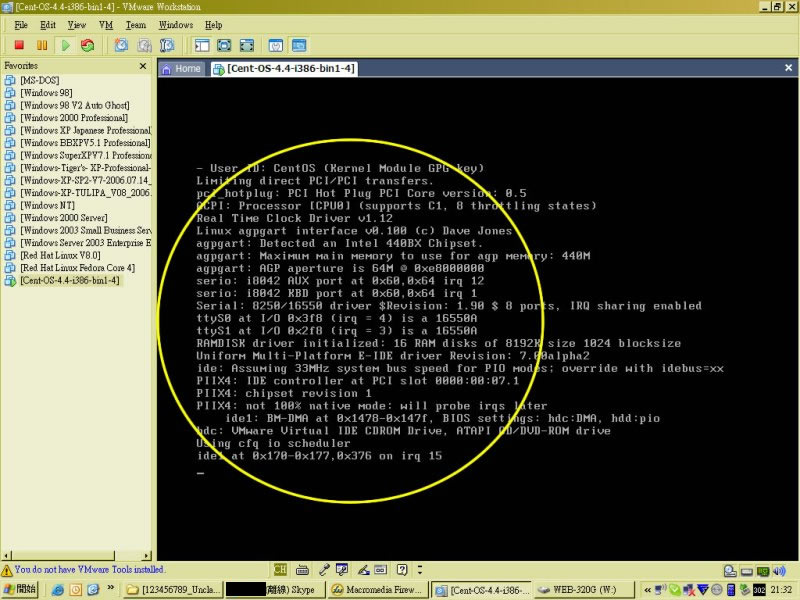
Task: Switch to the Home tab
Action: click(x=182, y=68)
